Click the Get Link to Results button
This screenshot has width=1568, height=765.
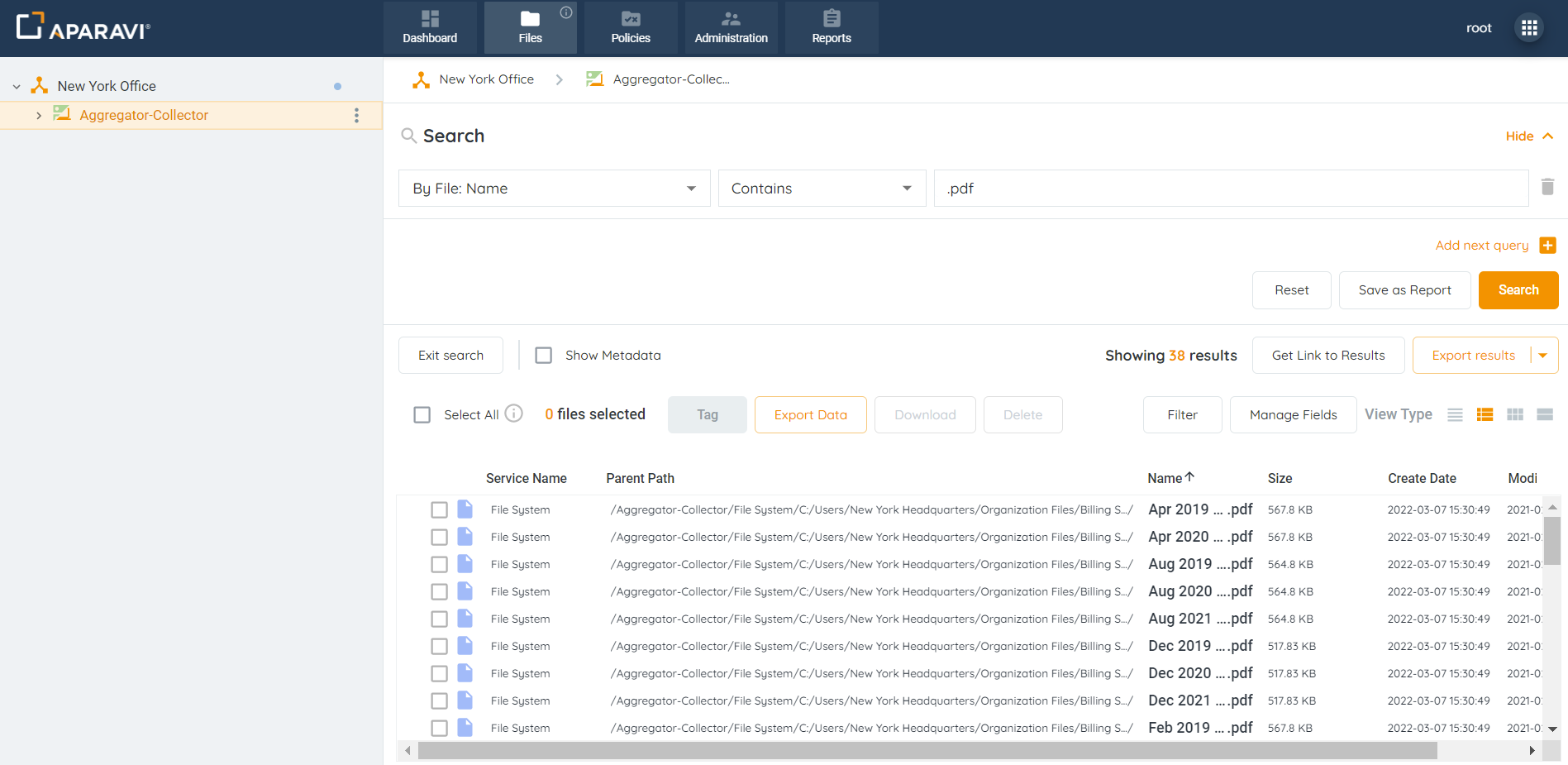1327,356
